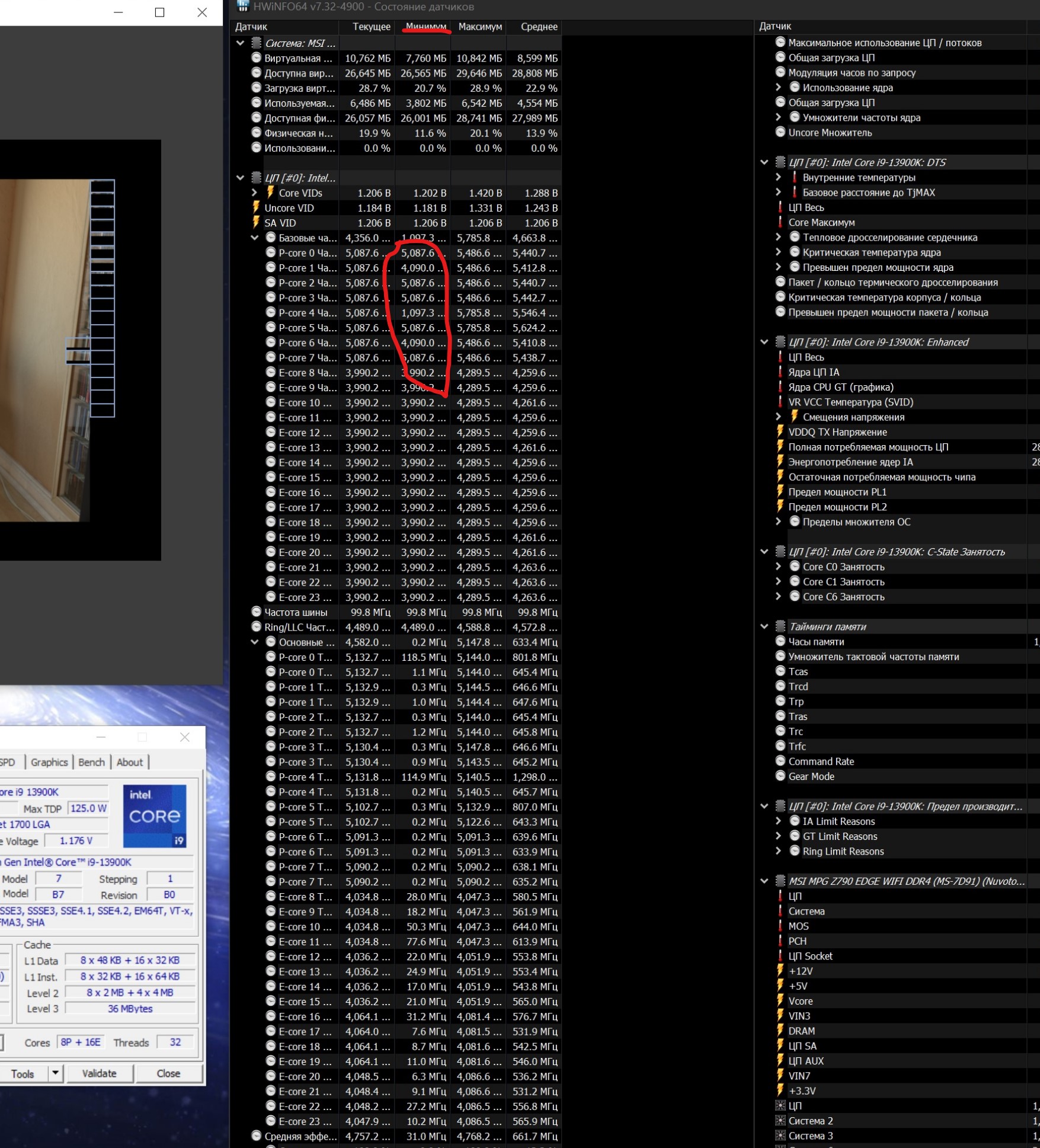Collapse the Система: MSI ... sensor group
This screenshot has width=1040, height=1148.
240,43
